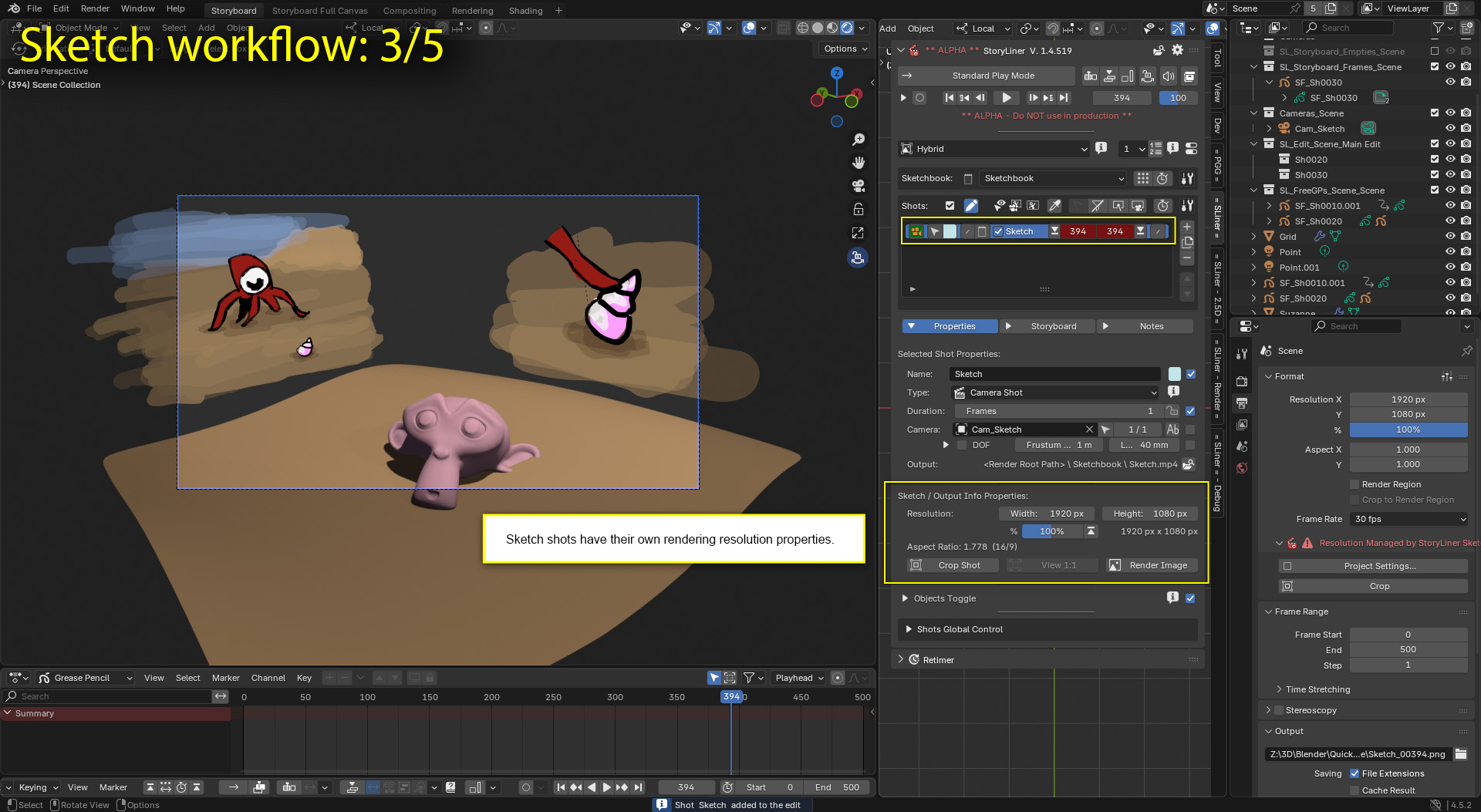The width and height of the screenshot is (1481, 812).
Task: Open the Hybrid layout dropdown
Action: [994, 149]
